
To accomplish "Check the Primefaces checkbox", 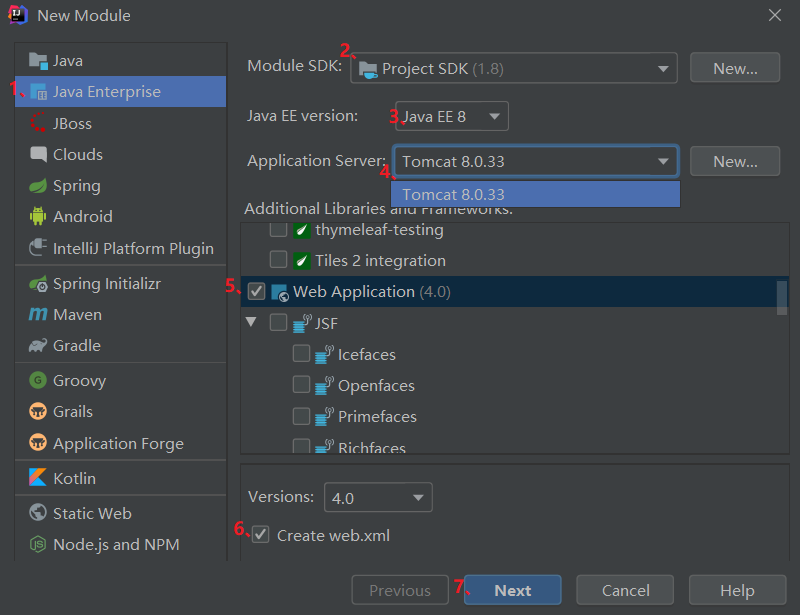I will coord(301,416).
